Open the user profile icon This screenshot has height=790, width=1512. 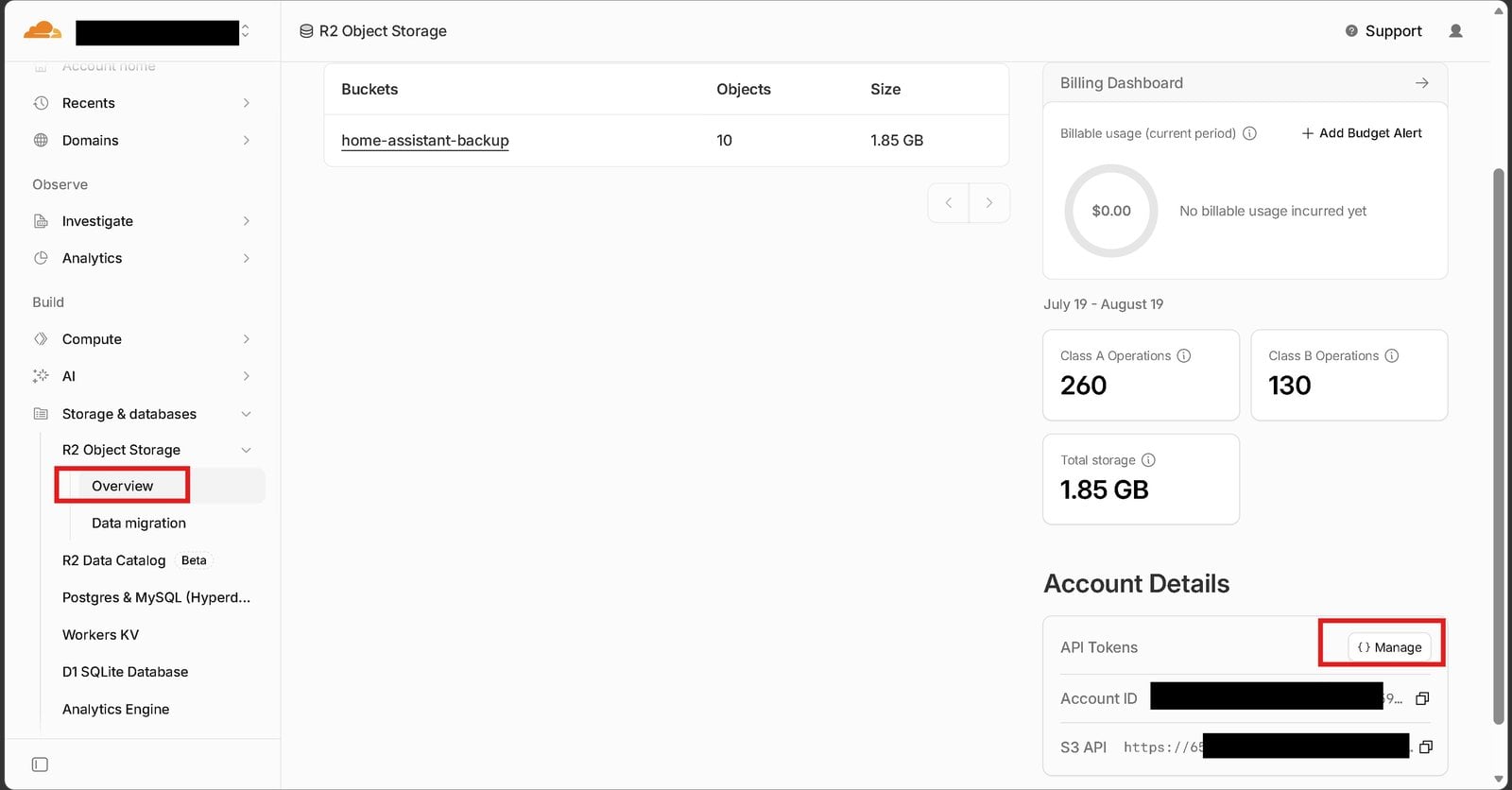1456,31
